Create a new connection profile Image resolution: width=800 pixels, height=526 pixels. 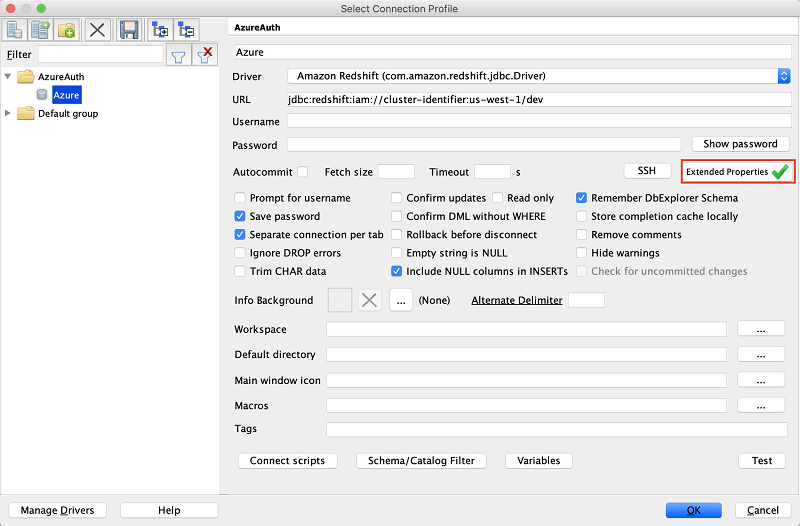(x=14, y=30)
